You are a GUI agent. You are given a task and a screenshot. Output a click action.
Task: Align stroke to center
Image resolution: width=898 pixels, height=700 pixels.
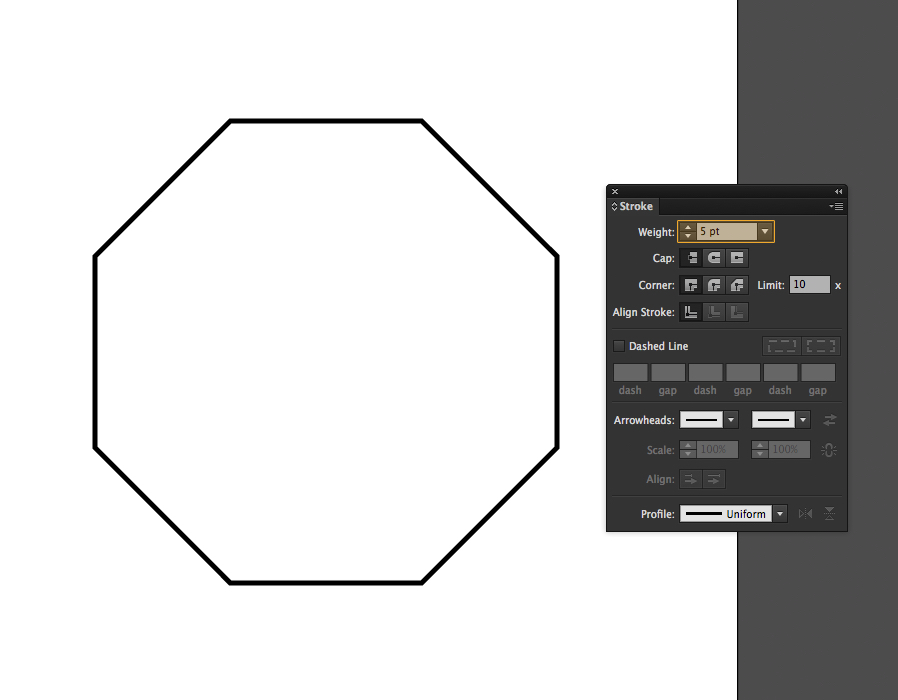[x=691, y=312]
